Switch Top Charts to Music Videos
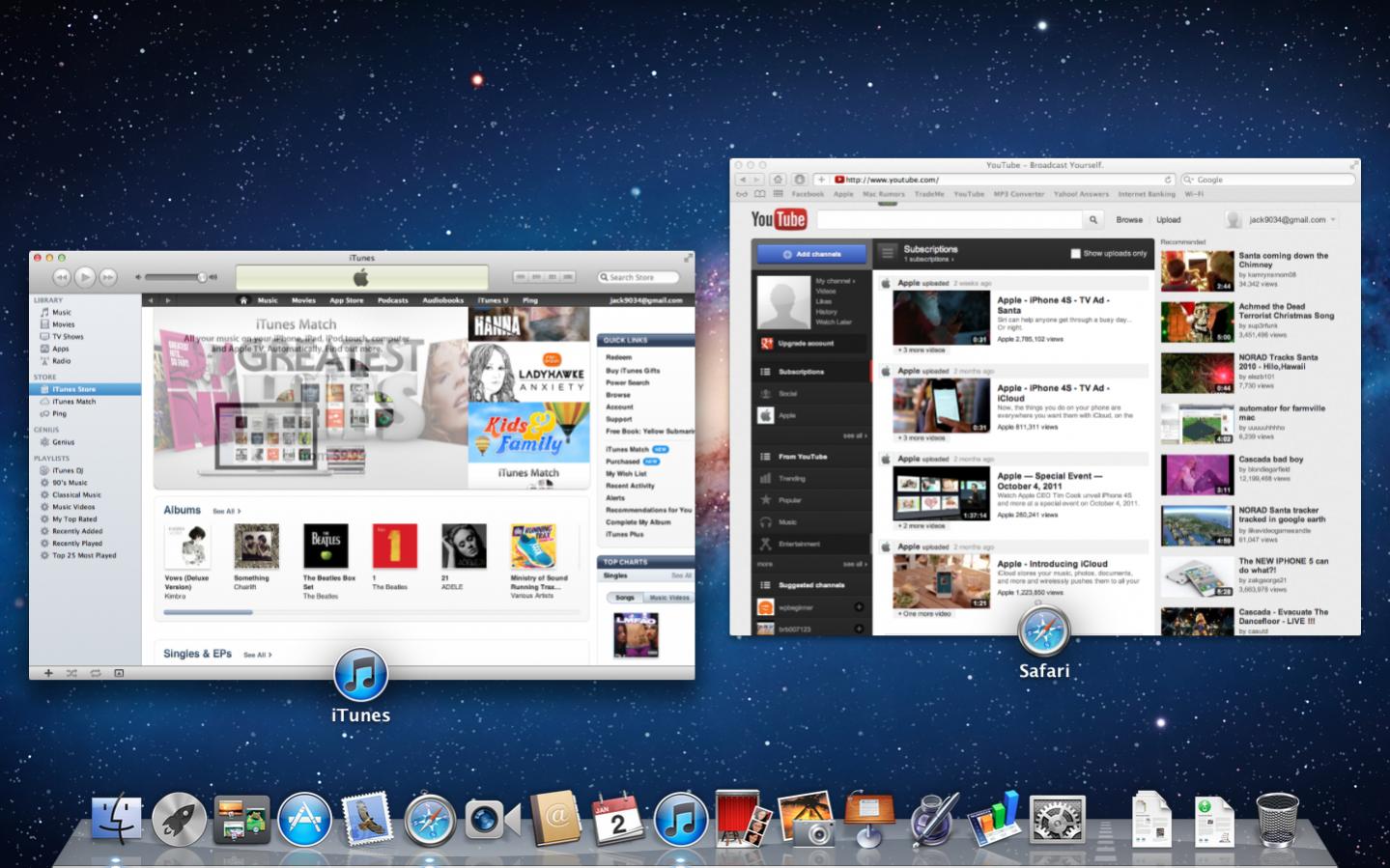This screenshot has height=868, width=1390. pos(669,598)
